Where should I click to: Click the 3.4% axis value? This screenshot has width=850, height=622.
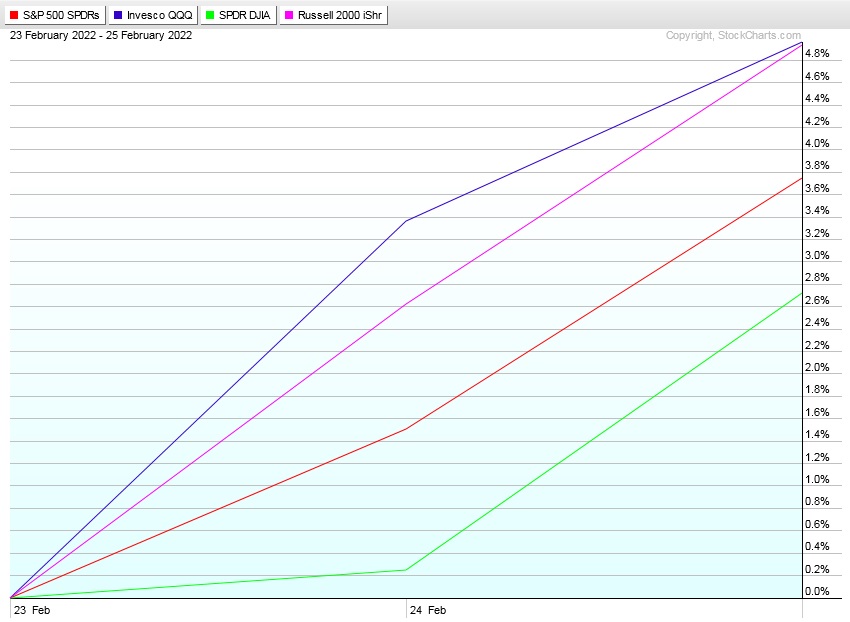click(817, 210)
